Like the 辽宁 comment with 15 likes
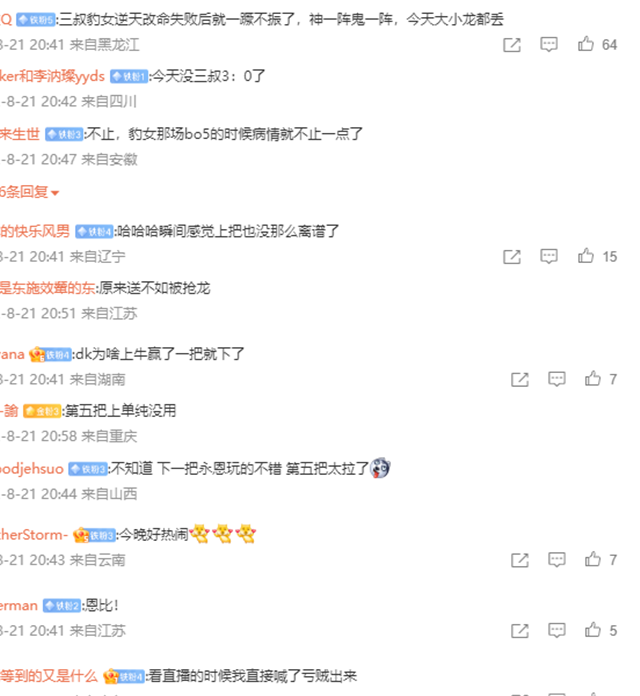The height and width of the screenshot is (696, 640). pyautogui.click(x=585, y=256)
